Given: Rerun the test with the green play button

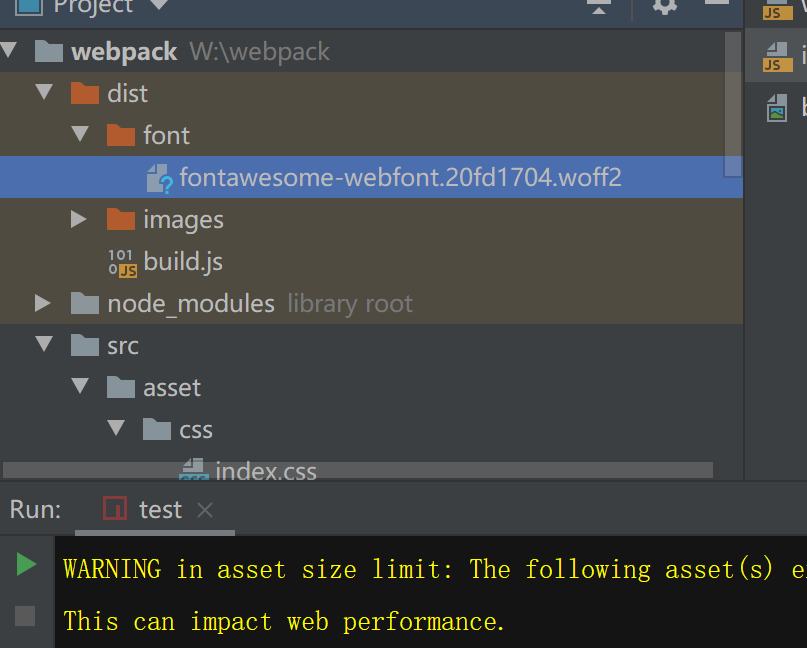Looking at the screenshot, I should pyautogui.click(x=22, y=563).
